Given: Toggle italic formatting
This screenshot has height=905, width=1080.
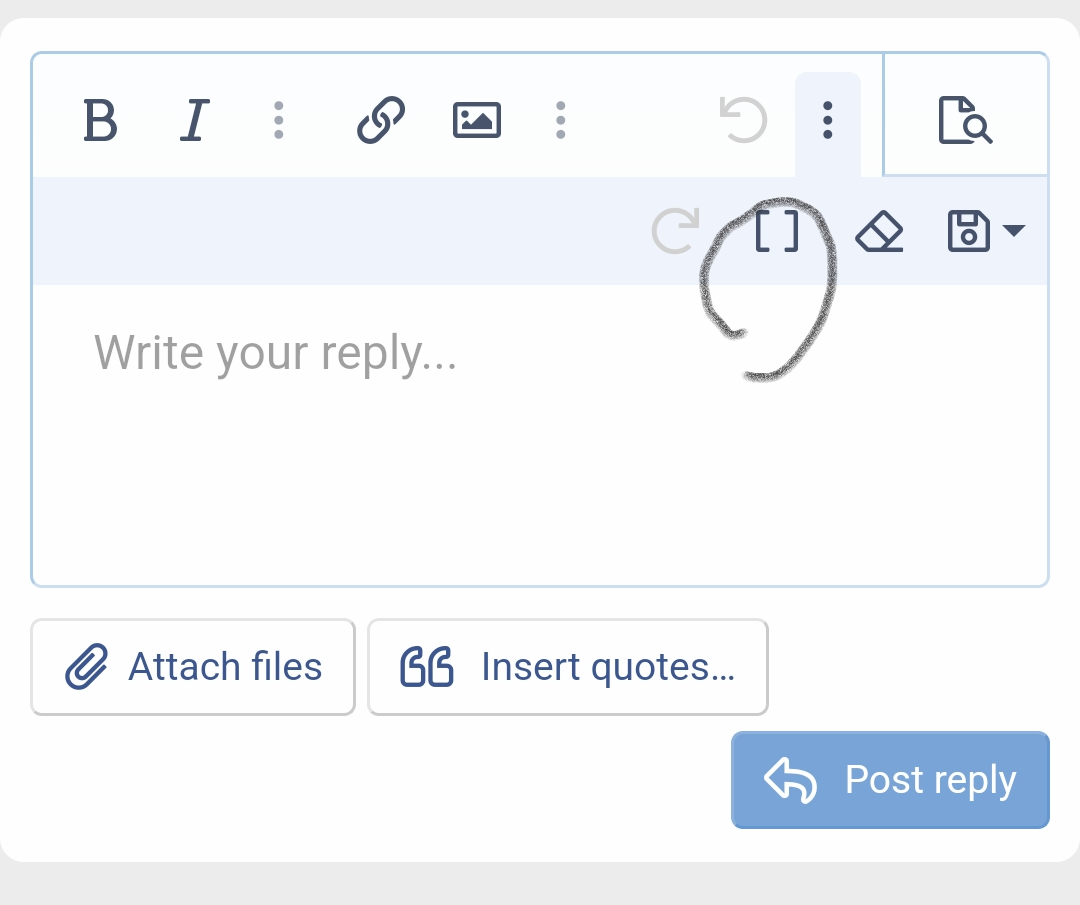Looking at the screenshot, I should pyautogui.click(x=194, y=121).
